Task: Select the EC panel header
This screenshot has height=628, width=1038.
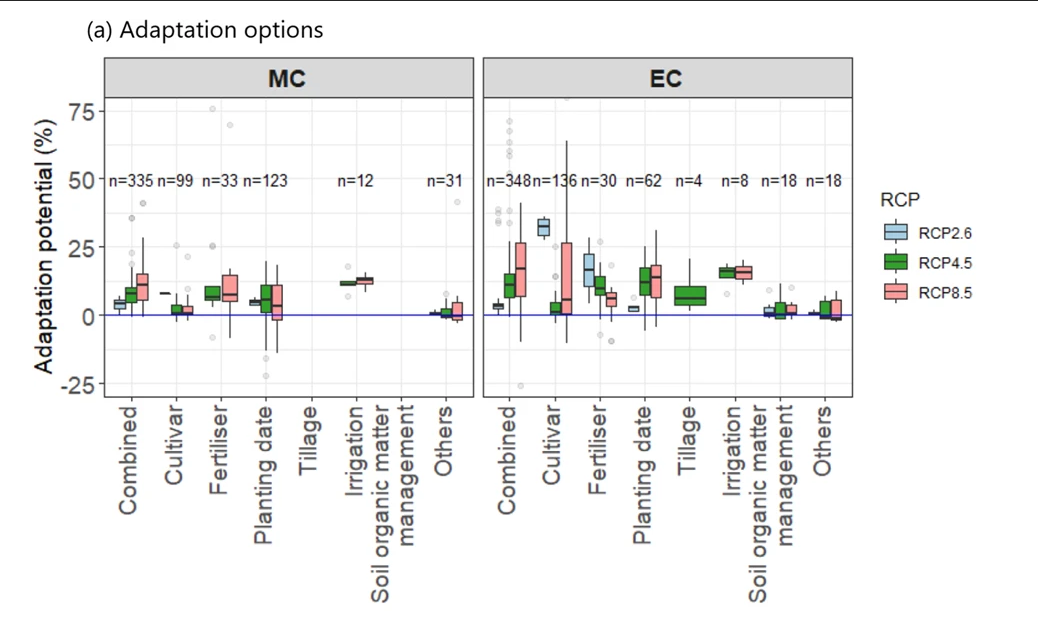Action: click(x=667, y=78)
